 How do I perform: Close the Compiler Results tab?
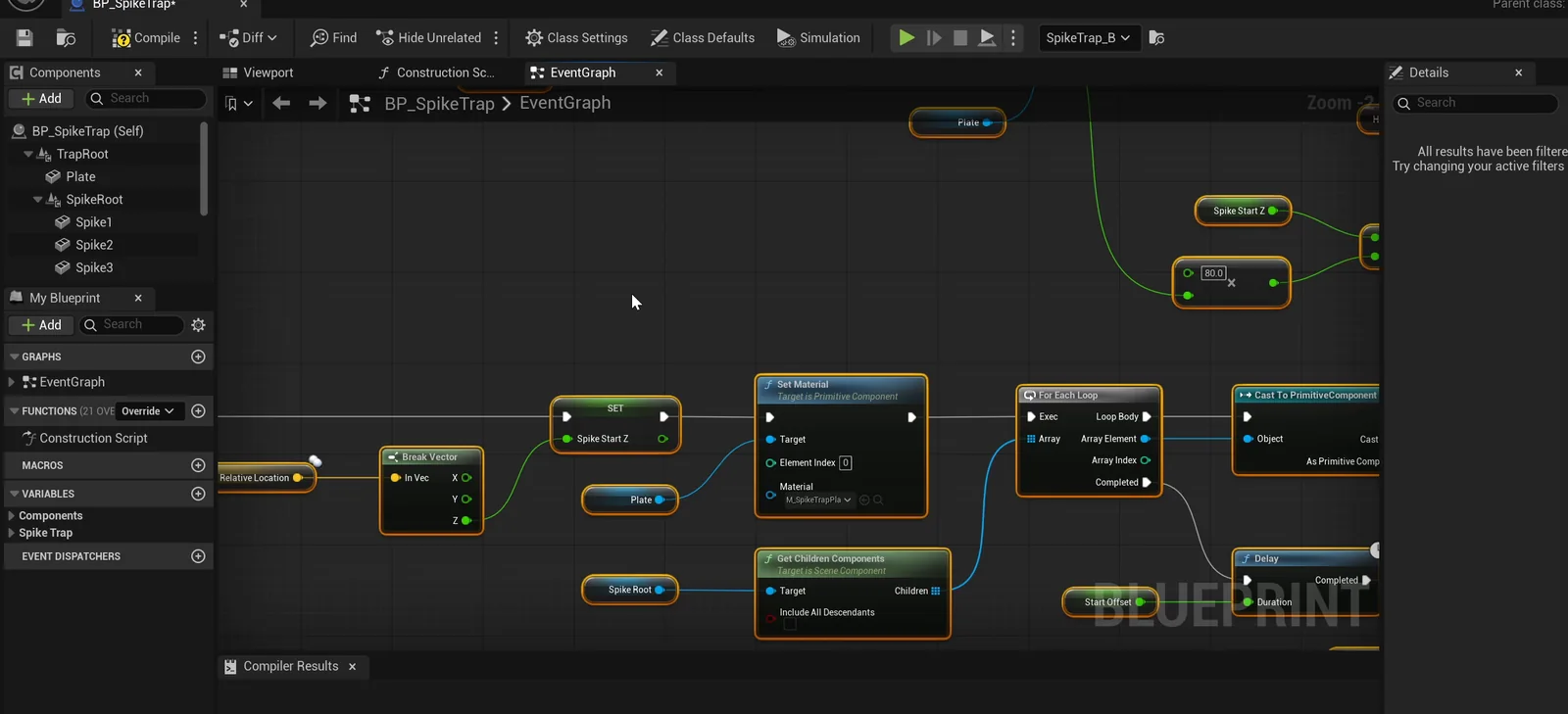tap(353, 667)
